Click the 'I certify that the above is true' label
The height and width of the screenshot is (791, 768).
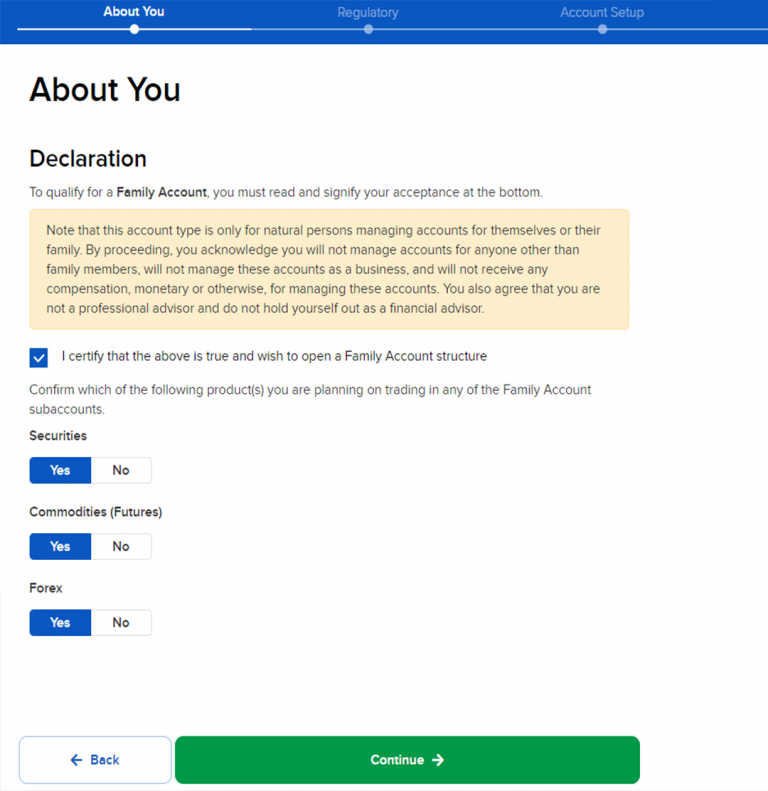274,356
